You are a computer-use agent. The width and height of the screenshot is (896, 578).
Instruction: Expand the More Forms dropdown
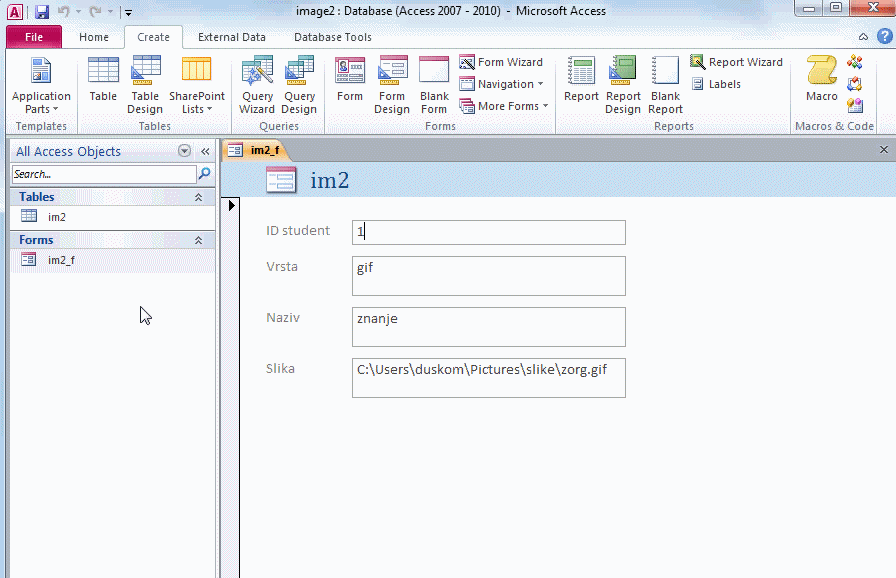pyautogui.click(x=504, y=106)
